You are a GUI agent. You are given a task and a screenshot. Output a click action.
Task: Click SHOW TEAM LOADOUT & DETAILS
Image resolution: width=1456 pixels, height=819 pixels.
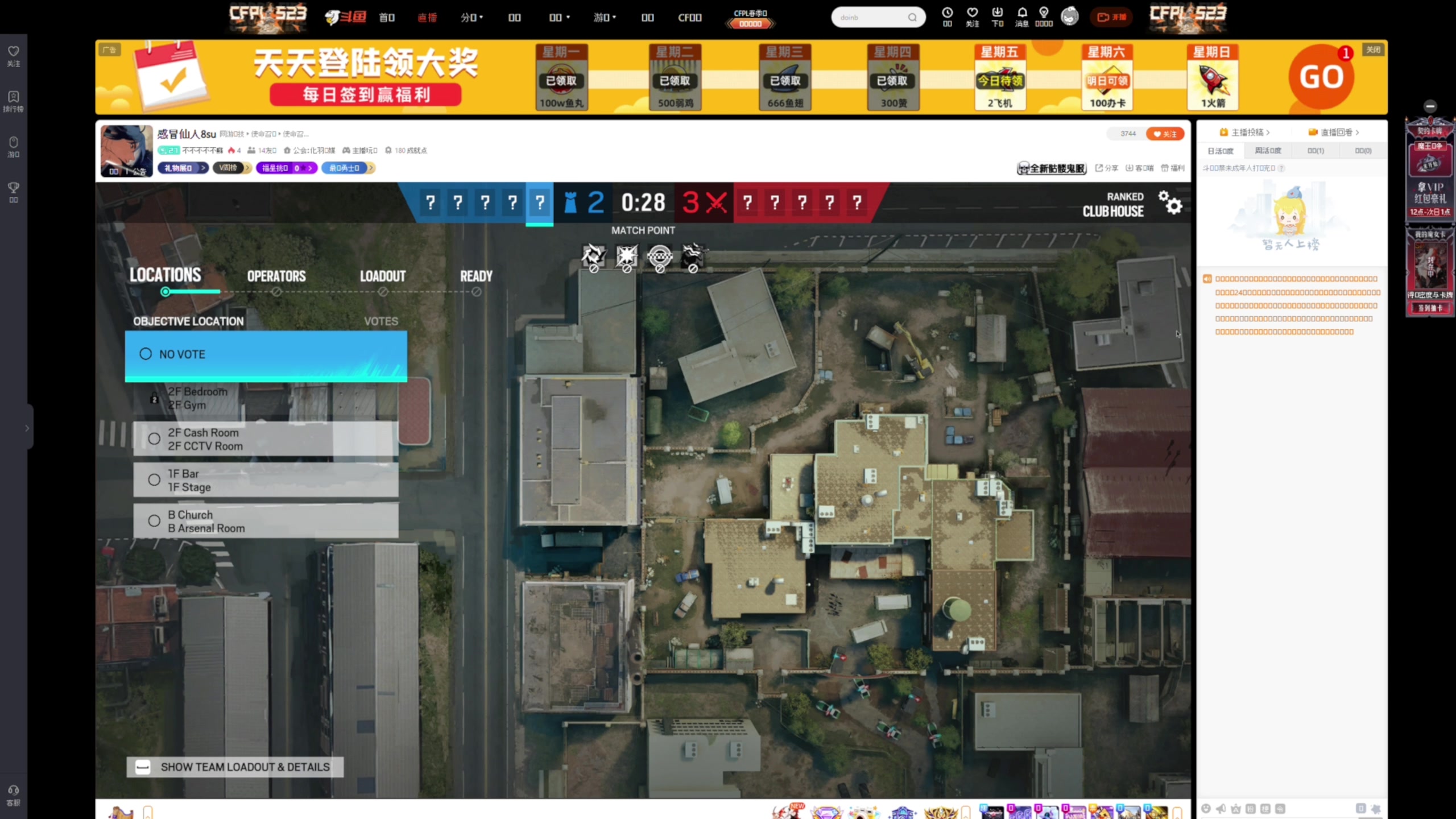pyautogui.click(x=235, y=767)
